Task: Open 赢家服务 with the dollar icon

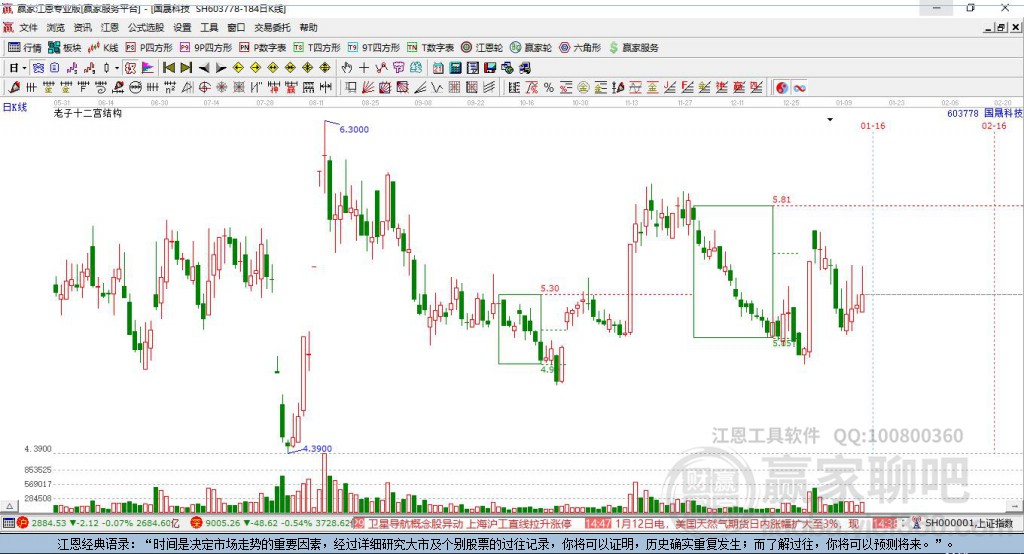Action: pos(633,48)
